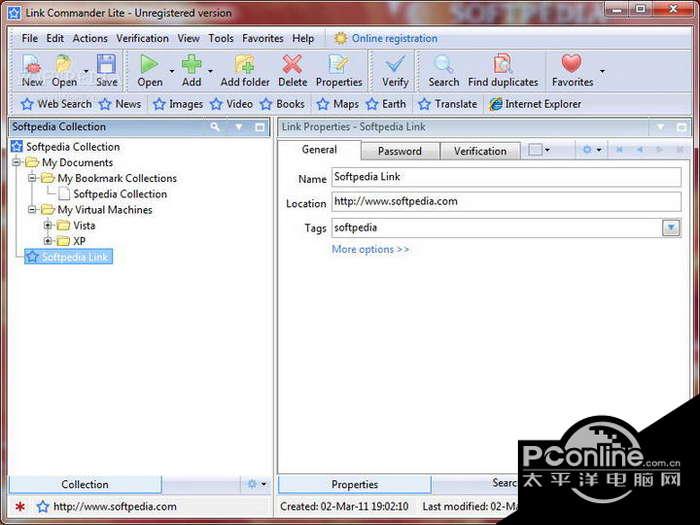Open dropdown arrow next to green Open link
This screenshot has width=700, height=525.
pos(172,71)
